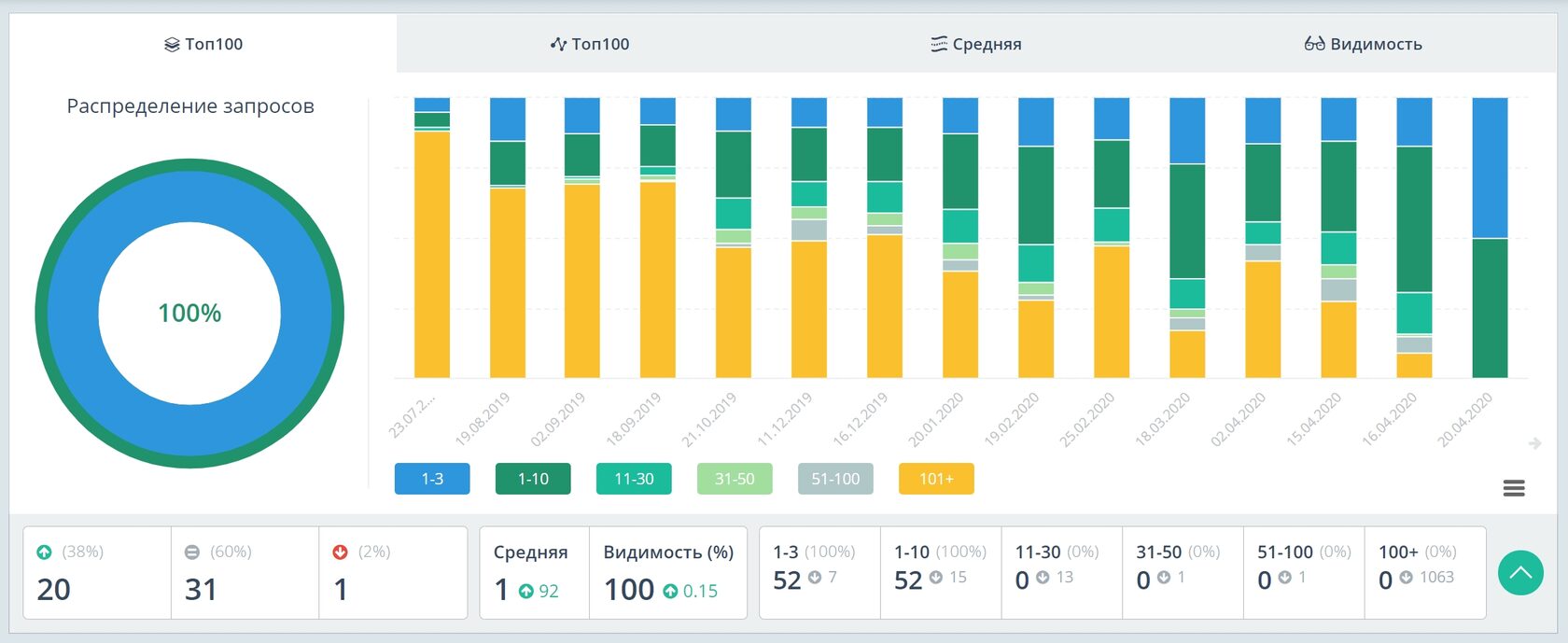Image resolution: width=1568 pixels, height=643 pixels.
Task: Click the gray unchanged positions icon
Action: point(192,552)
